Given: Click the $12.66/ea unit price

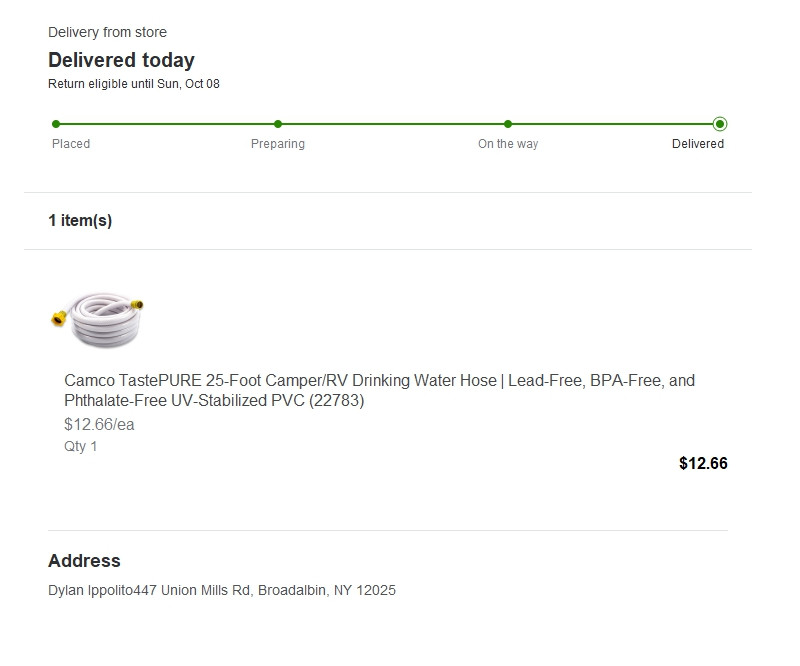Looking at the screenshot, I should click(x=99, y=425).
